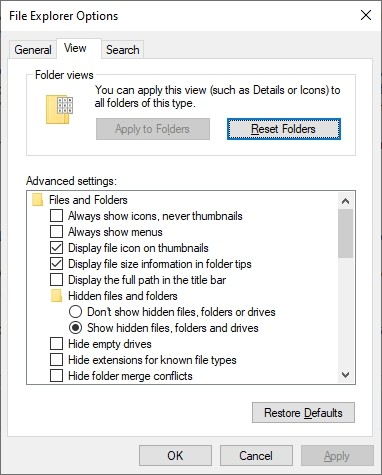Click the Files and Folders folder icon
This screenshot has width=382, height=475.
37,200
